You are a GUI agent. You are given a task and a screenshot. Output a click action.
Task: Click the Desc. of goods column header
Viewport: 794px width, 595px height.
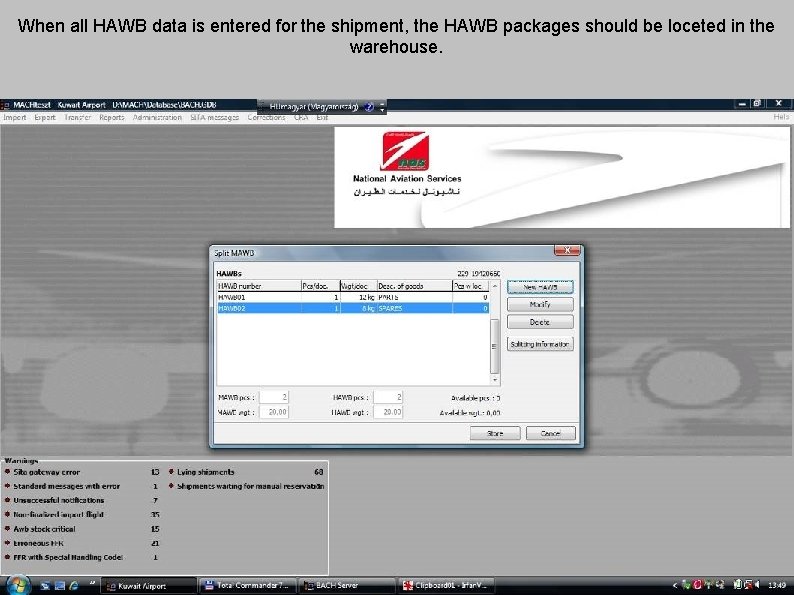click(414, 286)
